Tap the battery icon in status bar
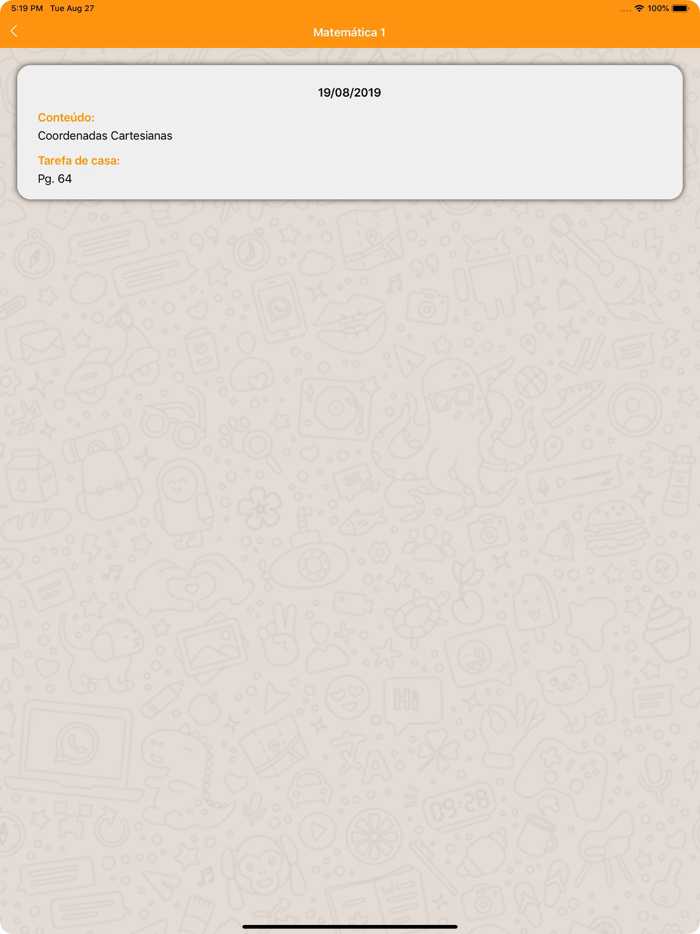The width and height of the screenshot is (700, 934). [x=680, y=8]
